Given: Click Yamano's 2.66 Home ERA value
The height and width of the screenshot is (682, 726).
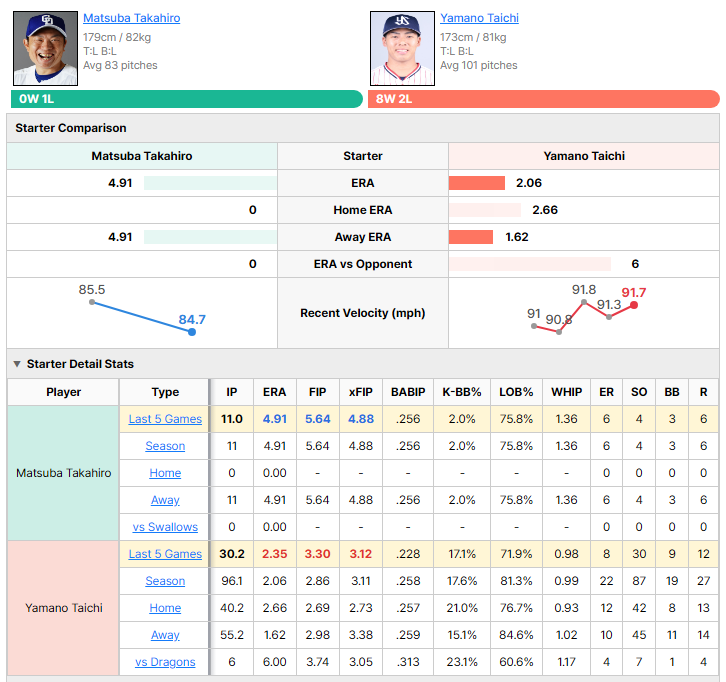Looking at the screenshot, I should pos(545,210).
